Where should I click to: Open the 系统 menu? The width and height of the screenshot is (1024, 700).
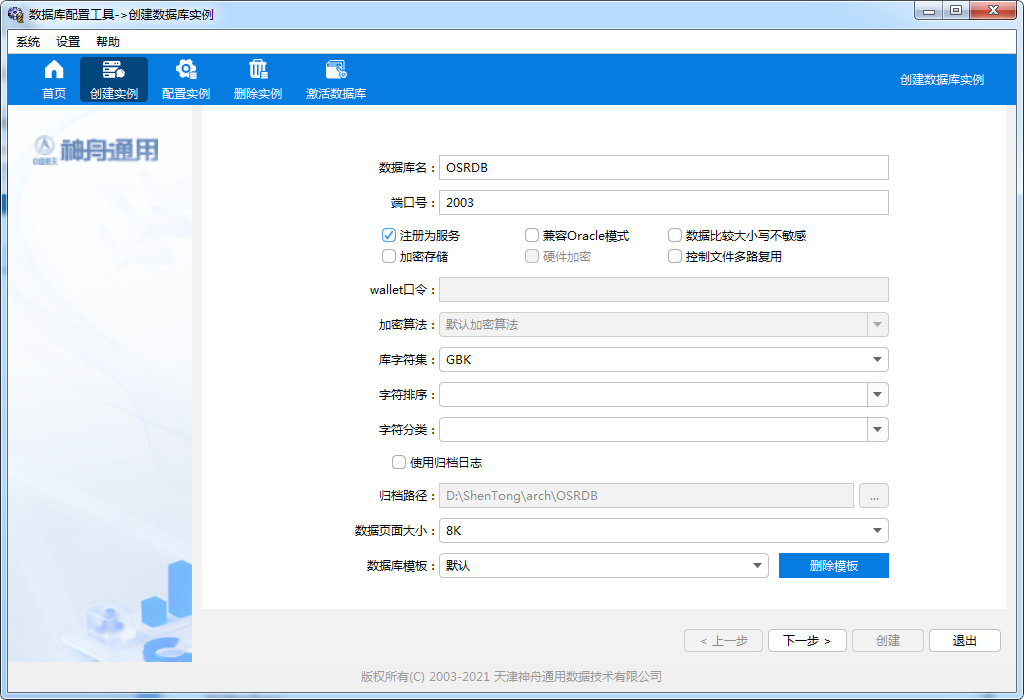[28, 42]
